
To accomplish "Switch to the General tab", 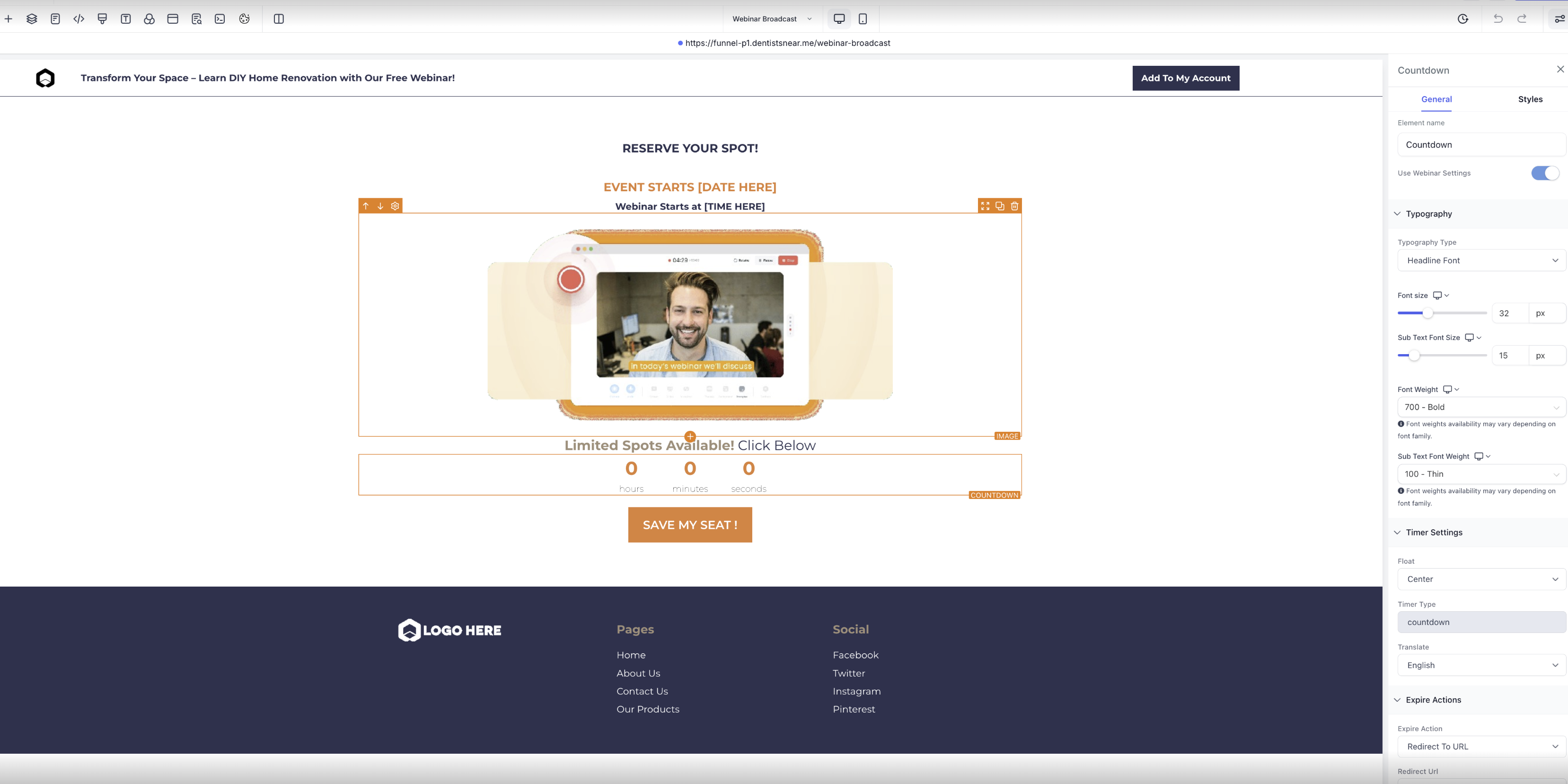I will coord(1436,99).
